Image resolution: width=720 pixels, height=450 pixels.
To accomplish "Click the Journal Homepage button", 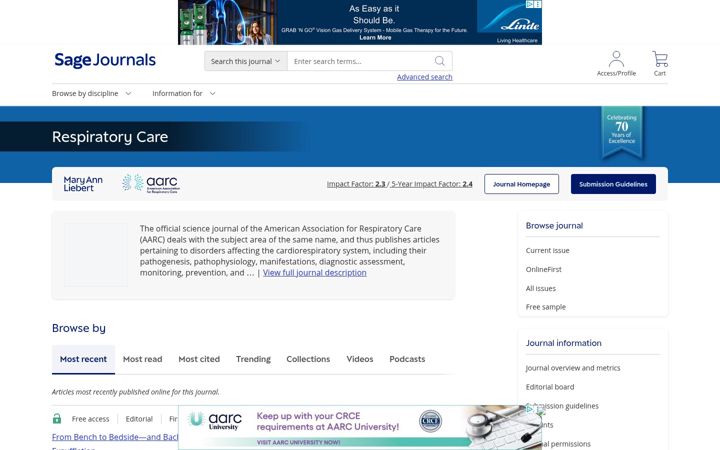I will tap(521, 184).
